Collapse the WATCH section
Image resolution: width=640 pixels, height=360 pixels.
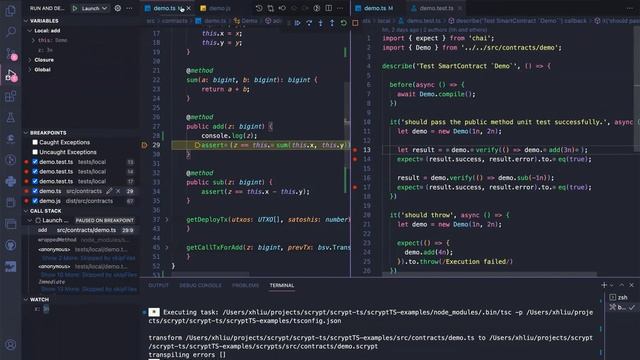[26, 300]
